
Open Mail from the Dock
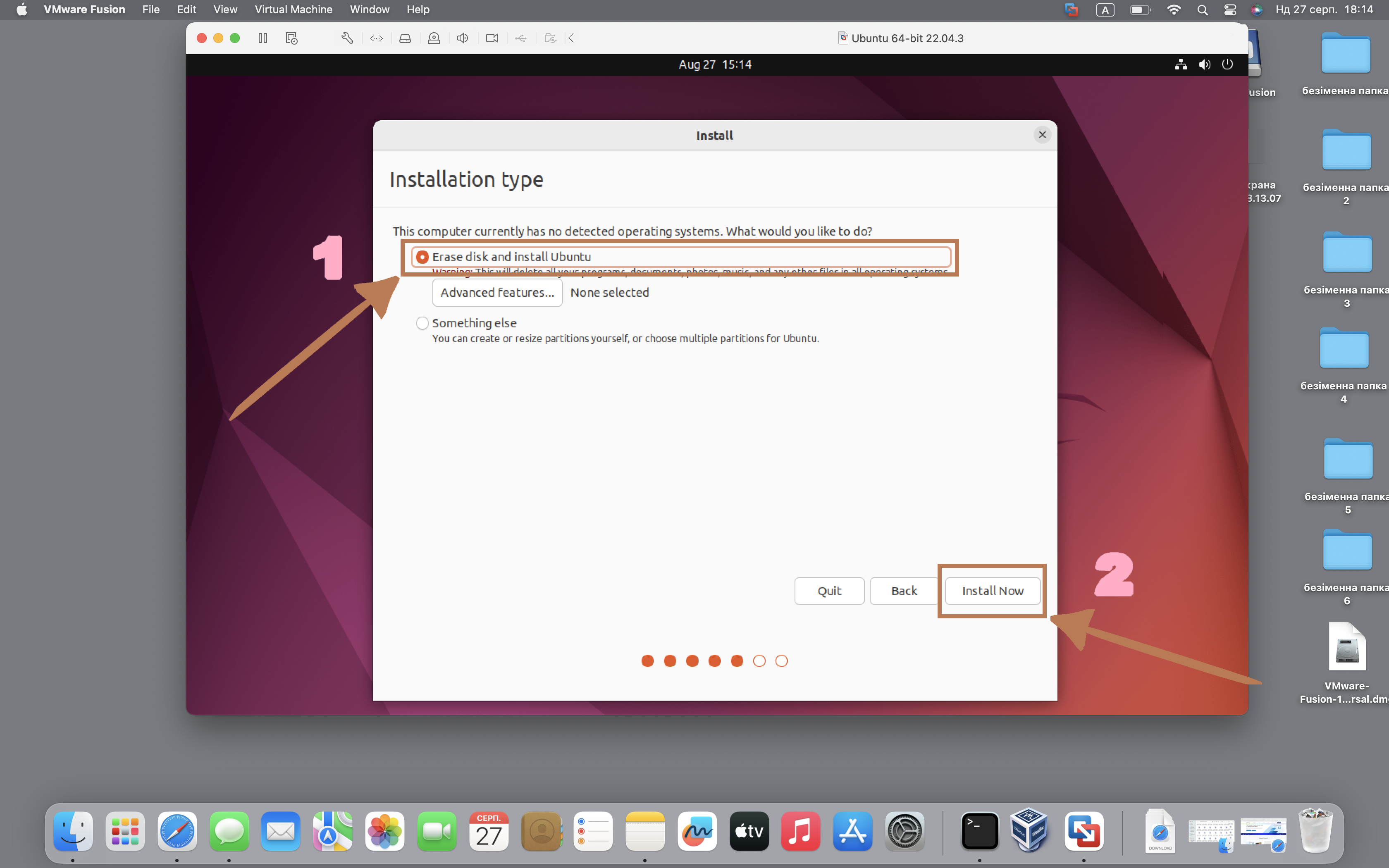pos(281,831)
